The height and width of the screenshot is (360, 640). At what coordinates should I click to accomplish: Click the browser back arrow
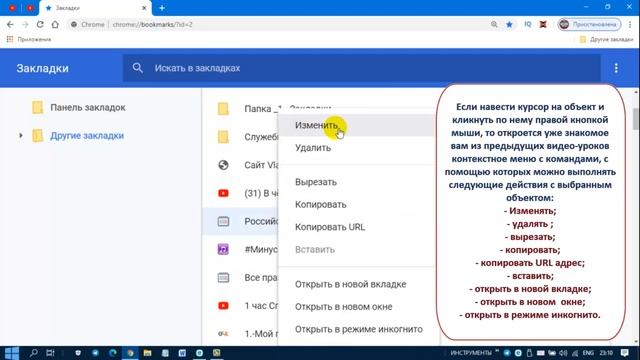click(10, 24)
